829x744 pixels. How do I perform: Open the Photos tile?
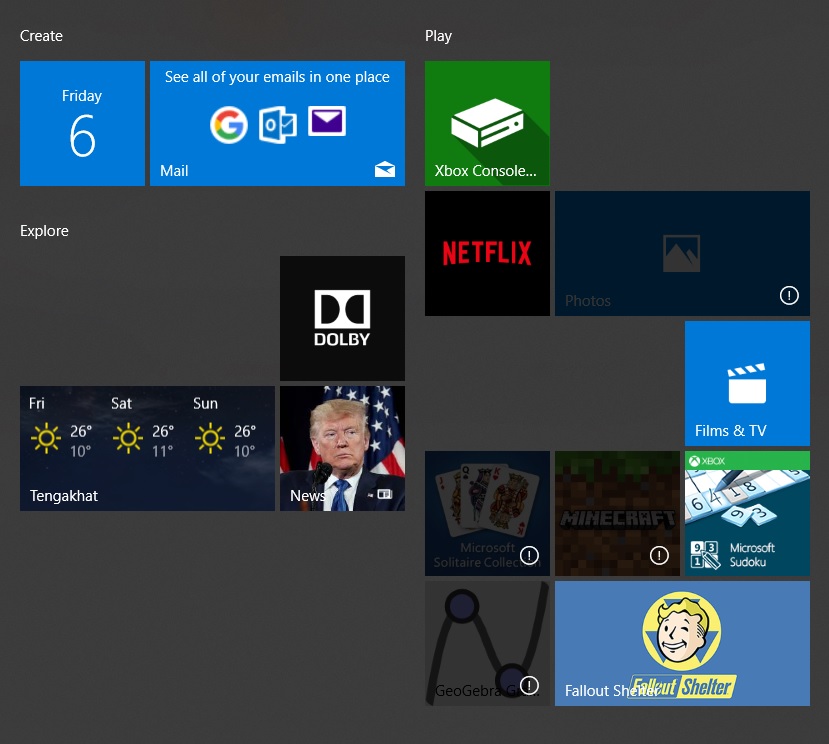pos(682,253)
